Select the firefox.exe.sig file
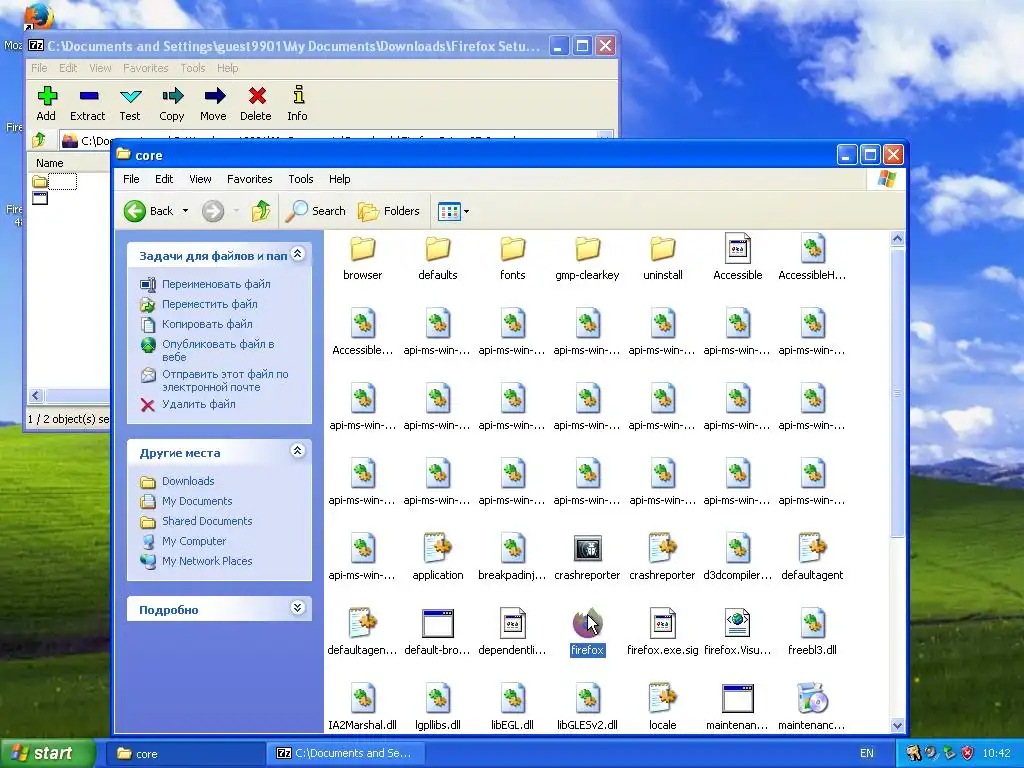This screenshot has height=768, width=1024. coord(662,632)
